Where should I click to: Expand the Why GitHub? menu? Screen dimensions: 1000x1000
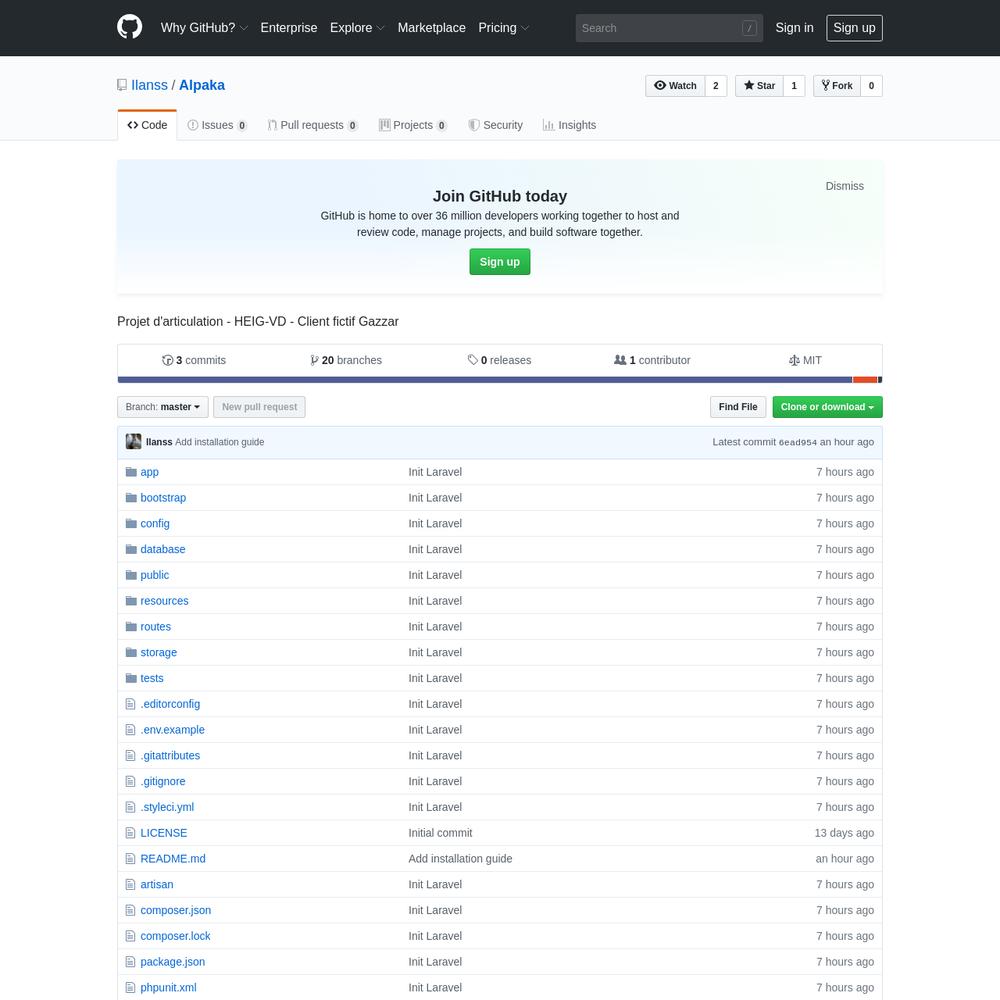204,27
